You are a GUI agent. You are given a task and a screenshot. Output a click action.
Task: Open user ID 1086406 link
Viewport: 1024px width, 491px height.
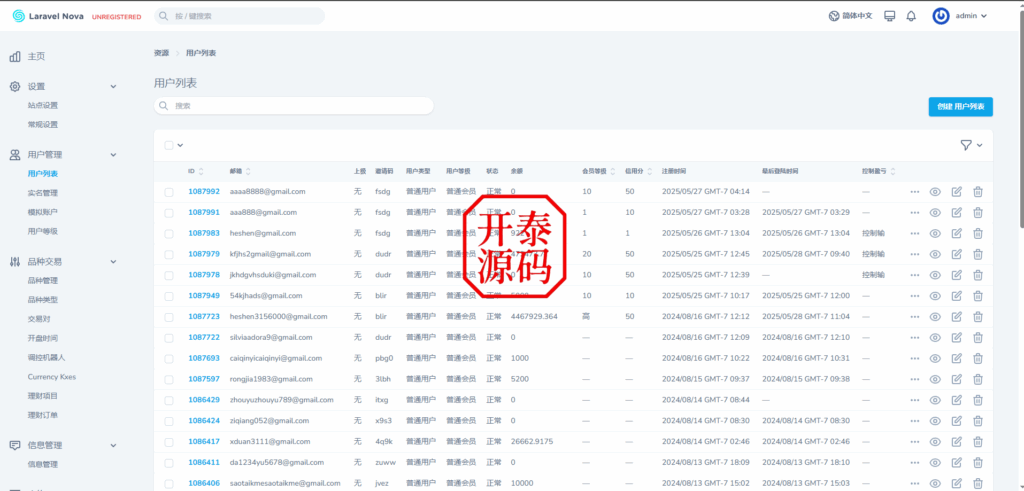(x=204, y=483)
